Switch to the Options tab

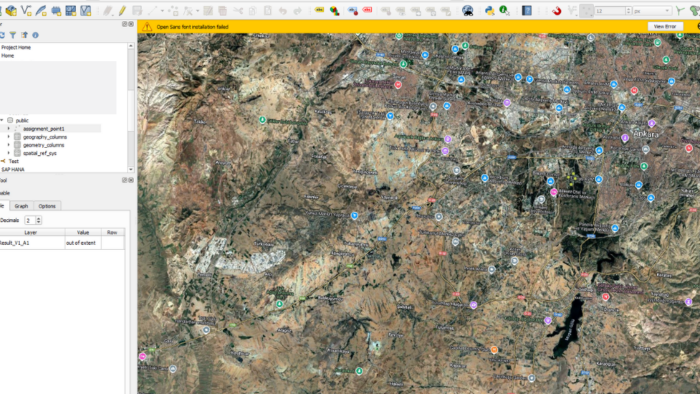[x=47, y=206]
